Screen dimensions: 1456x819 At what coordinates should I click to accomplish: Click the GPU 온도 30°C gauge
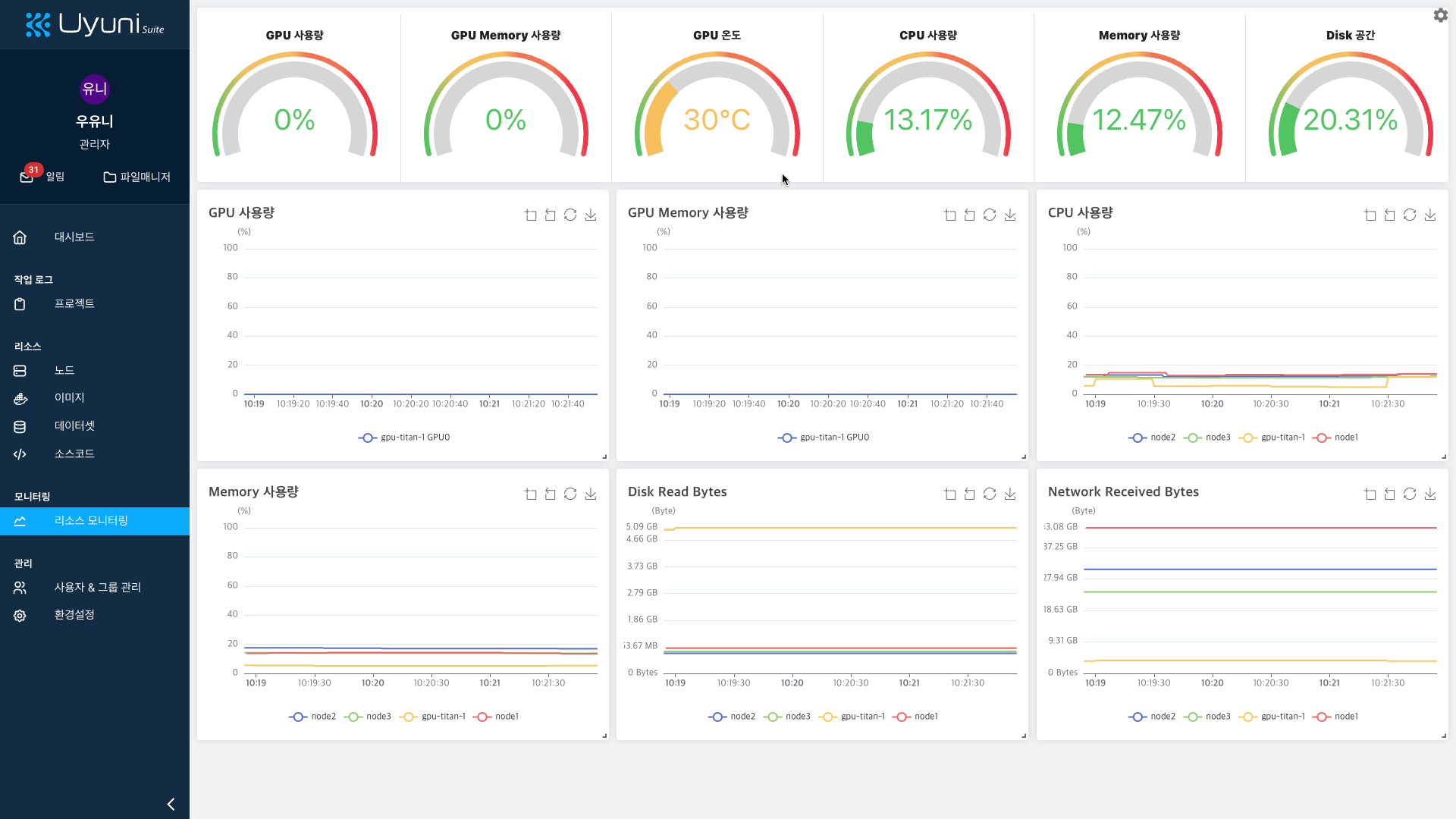[x=717, y=105]
